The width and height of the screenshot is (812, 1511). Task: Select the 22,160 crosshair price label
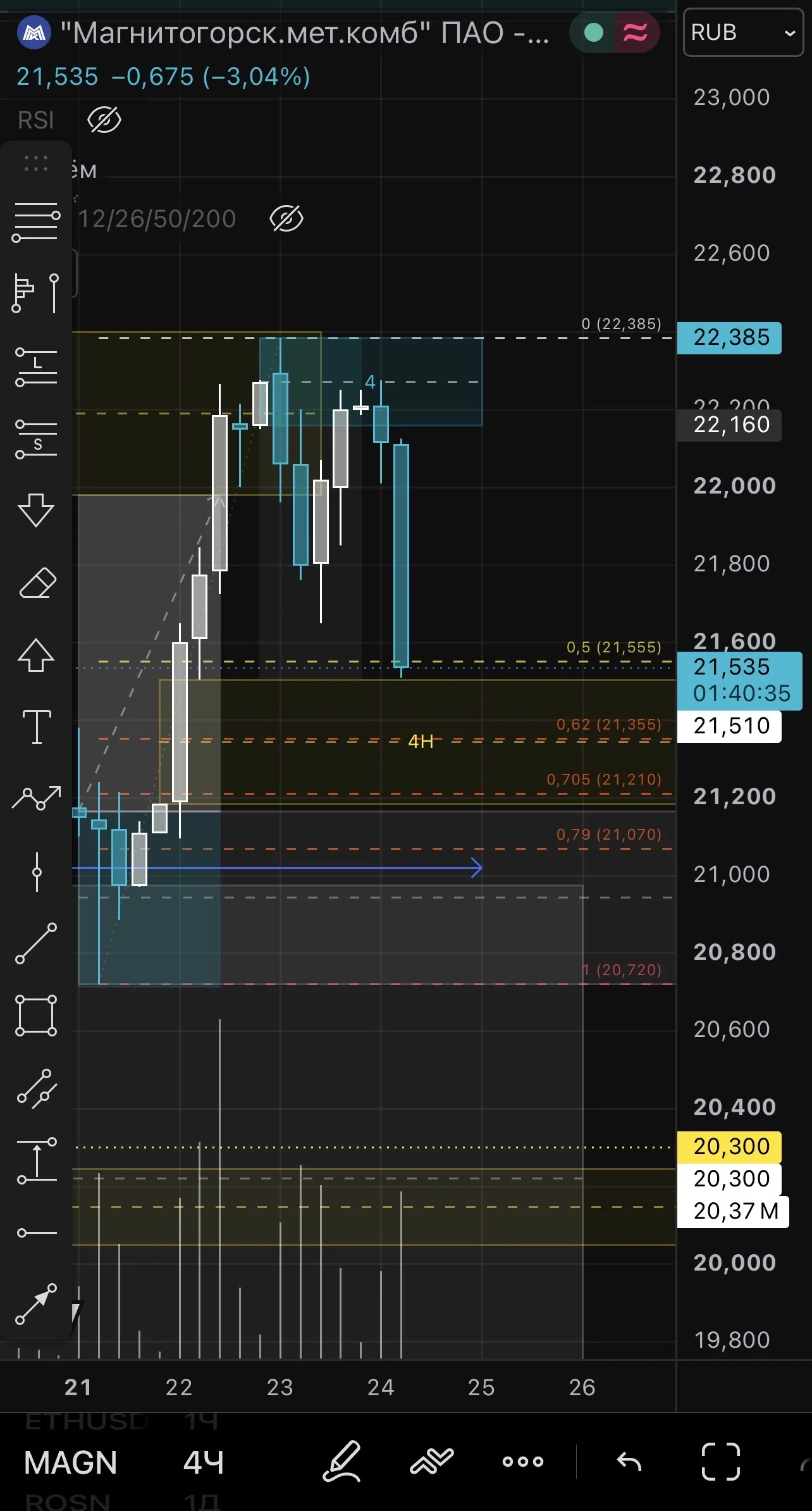[730, 425]
